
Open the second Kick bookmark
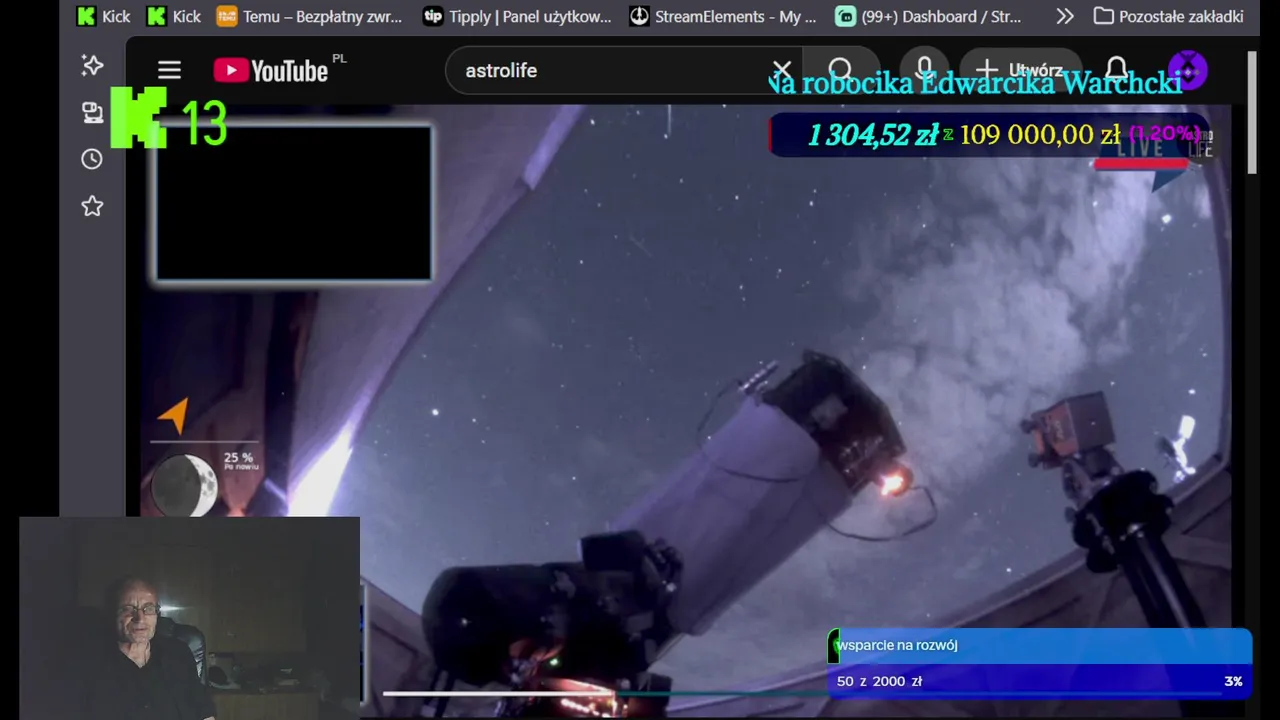(174, 16)
